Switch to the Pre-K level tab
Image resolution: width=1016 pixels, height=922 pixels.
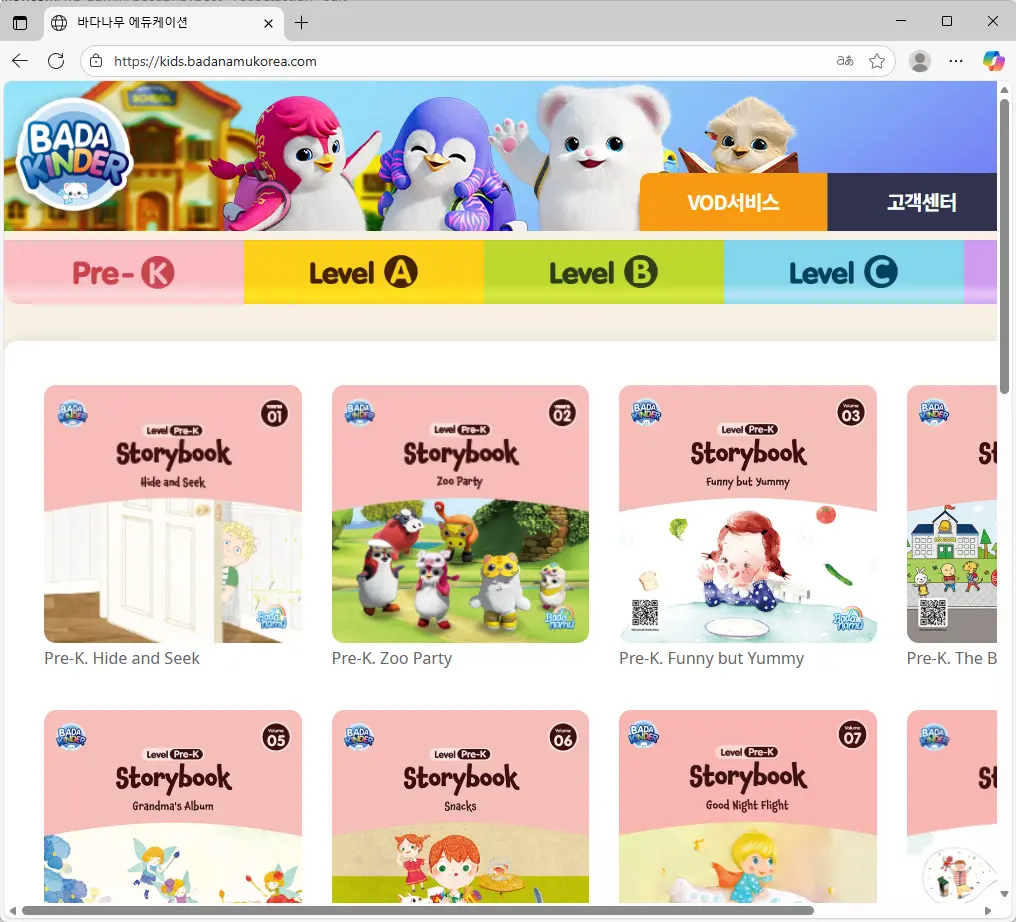(124, 272)
